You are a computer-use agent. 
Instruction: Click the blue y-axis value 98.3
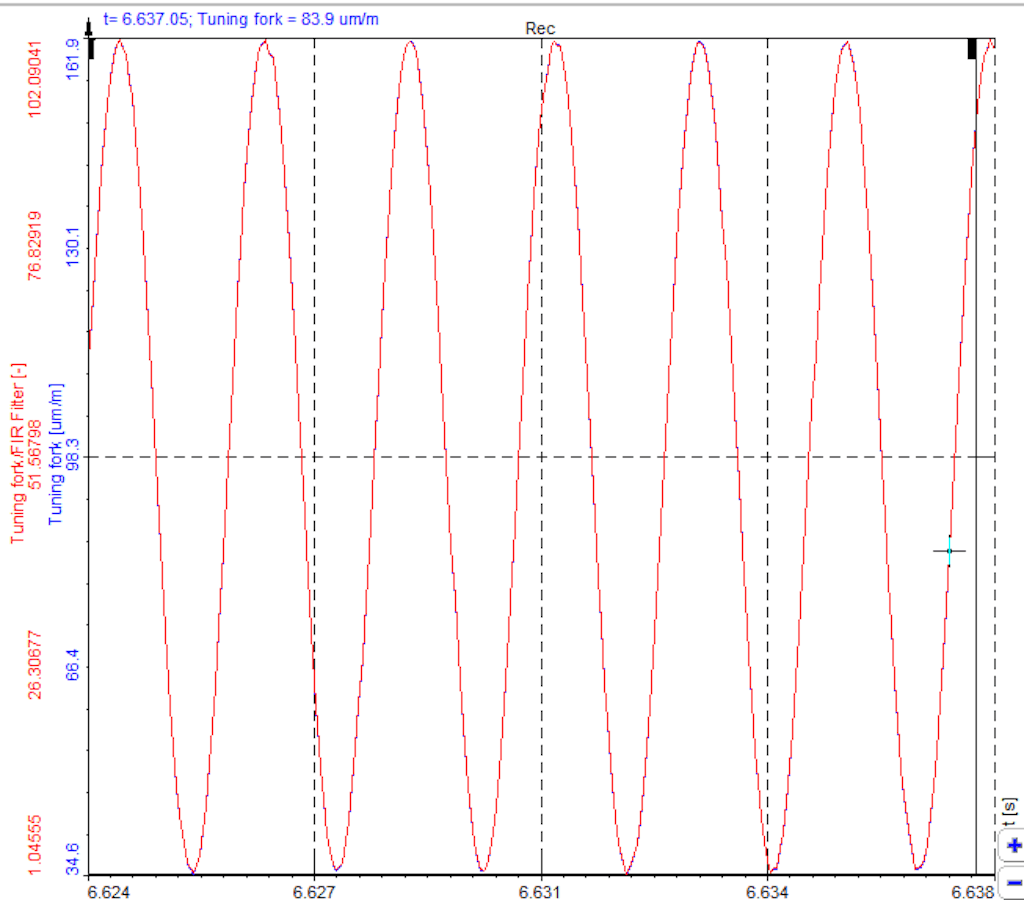tap(72, 455)
